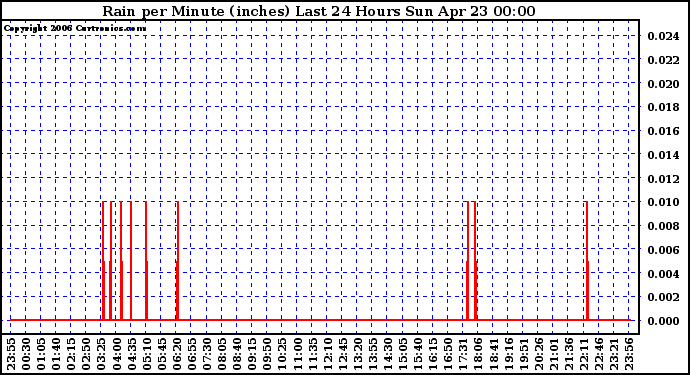Click the 18:41 time label
The height and width of the screenshot is (375, 690).
(x=493, y=354)
